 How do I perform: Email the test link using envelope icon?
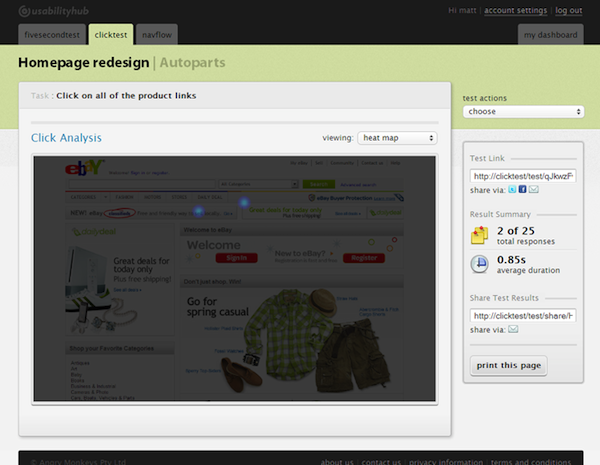[534, 189]
